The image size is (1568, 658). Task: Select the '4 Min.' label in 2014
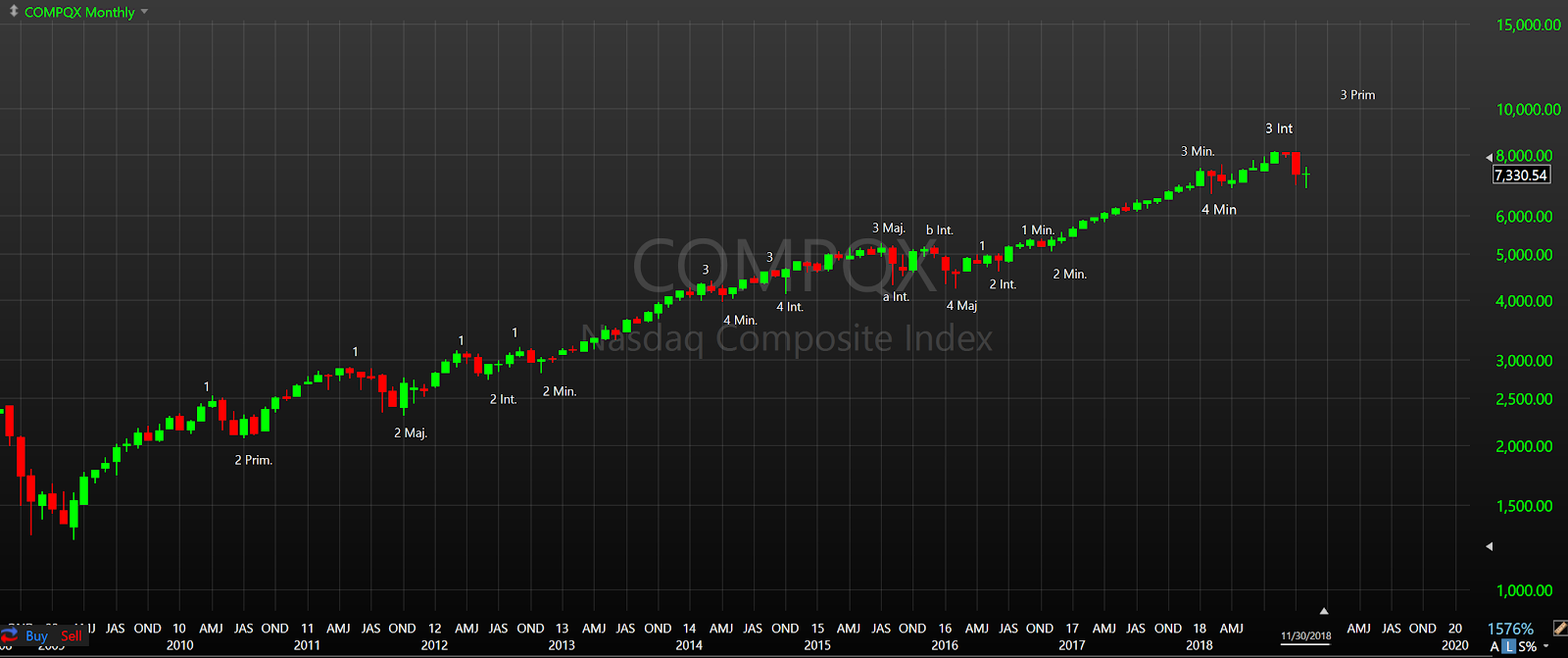coord(740,321)
